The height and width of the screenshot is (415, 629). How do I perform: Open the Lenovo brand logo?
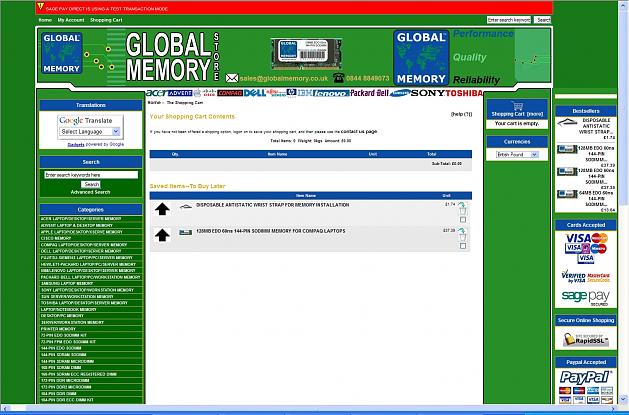point(331,93)
